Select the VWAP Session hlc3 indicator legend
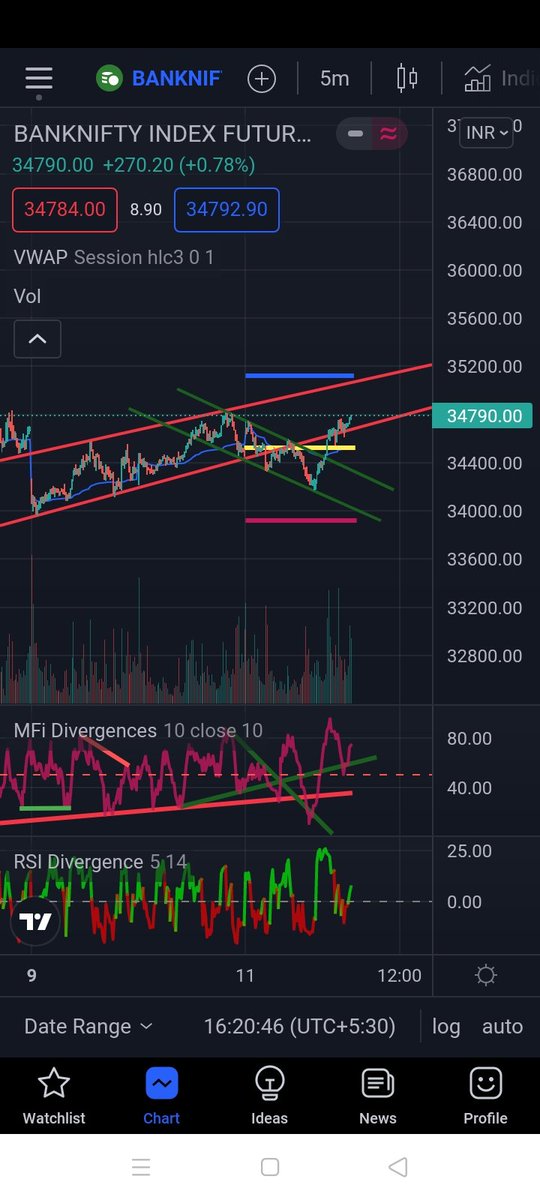540x1200 pixels. 114,257
